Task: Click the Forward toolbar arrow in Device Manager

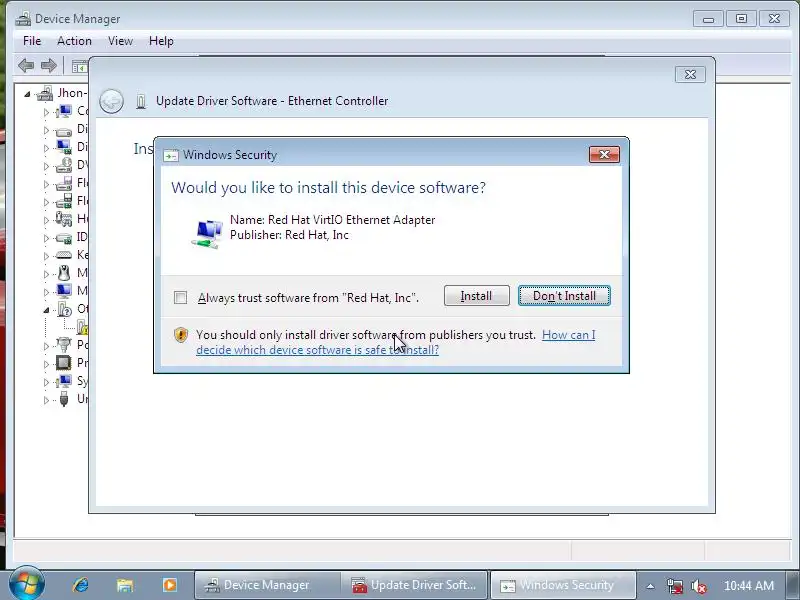Action: [48, 65]
